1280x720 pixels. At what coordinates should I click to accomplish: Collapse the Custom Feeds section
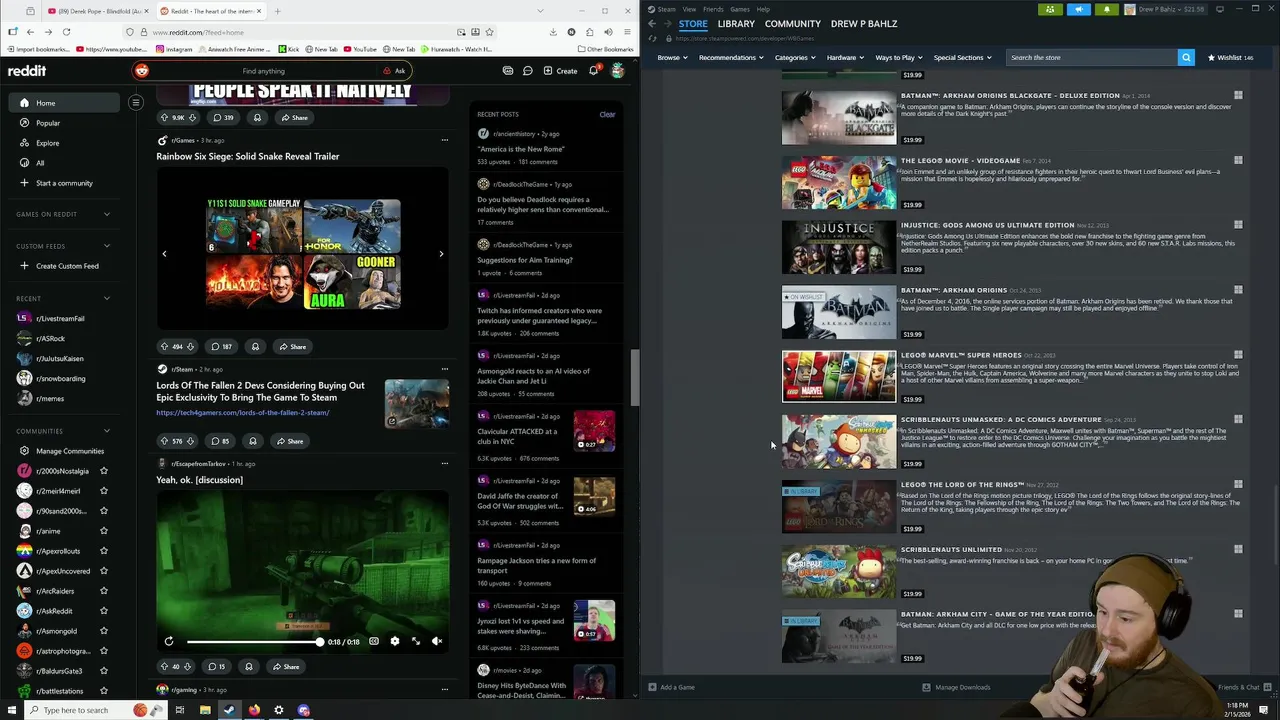click(107, 246)
